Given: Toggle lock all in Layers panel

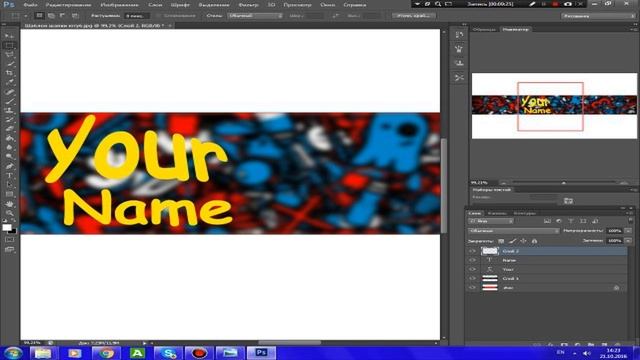Looking at the screenshot, I should click(534, 241).
